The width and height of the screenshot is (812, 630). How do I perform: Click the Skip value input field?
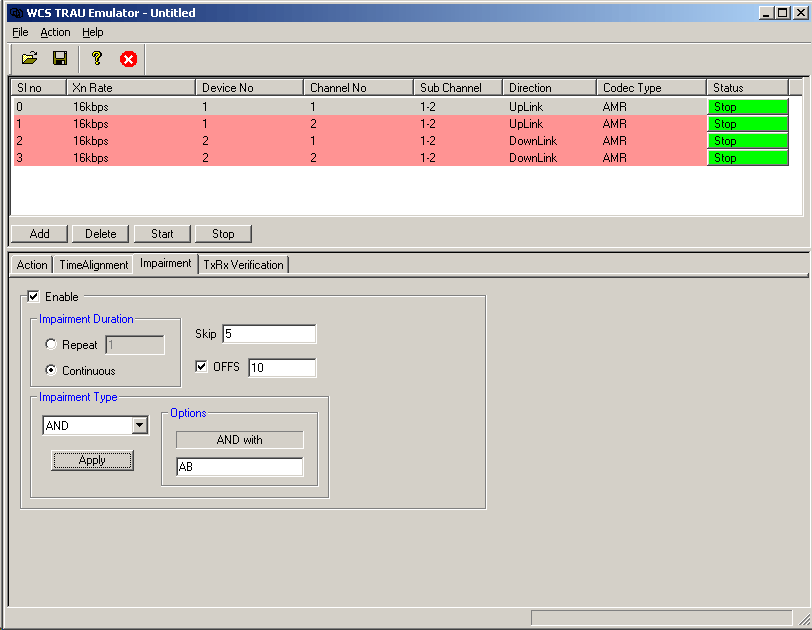point(268,334)
